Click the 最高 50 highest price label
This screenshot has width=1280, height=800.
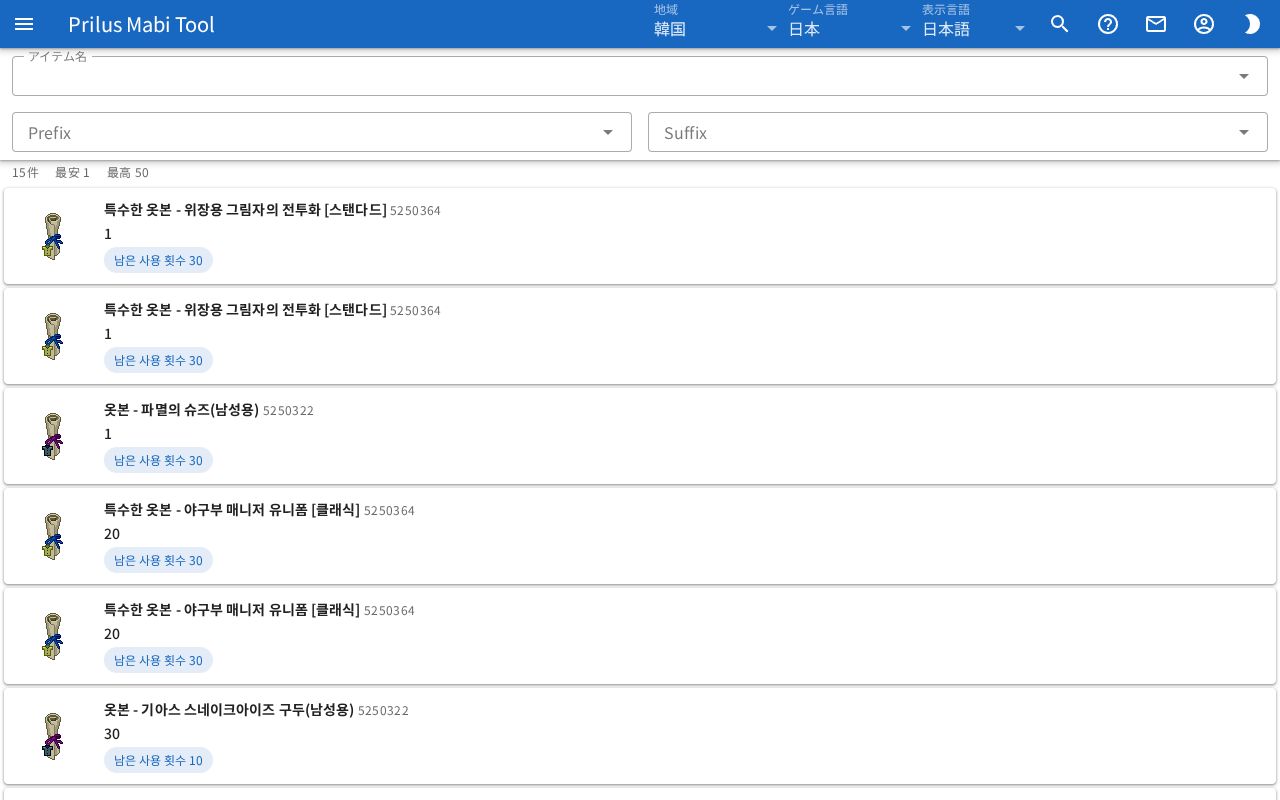click(x=128, y=173)
